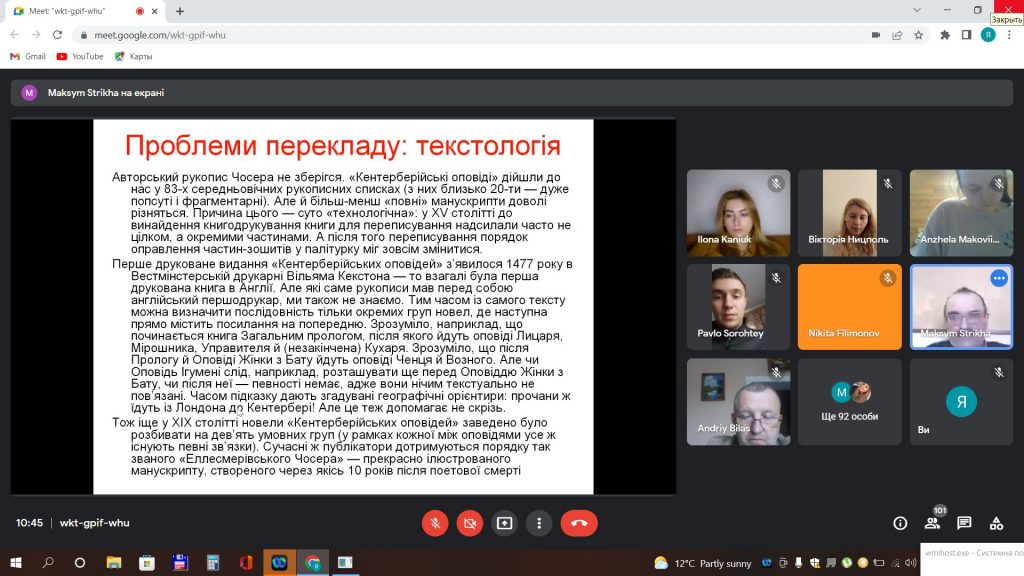End the call with red hang-up button
This screenshot has height=576, width=1024.
(579, 523)
